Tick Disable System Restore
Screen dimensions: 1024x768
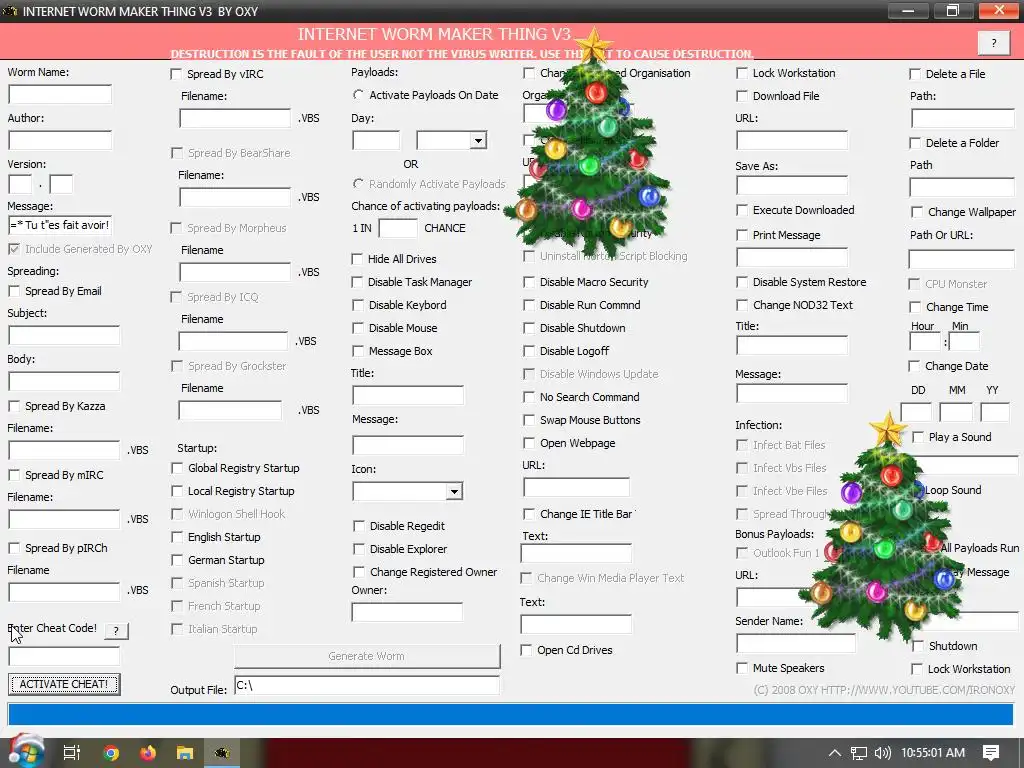click(x=742, y=282)
